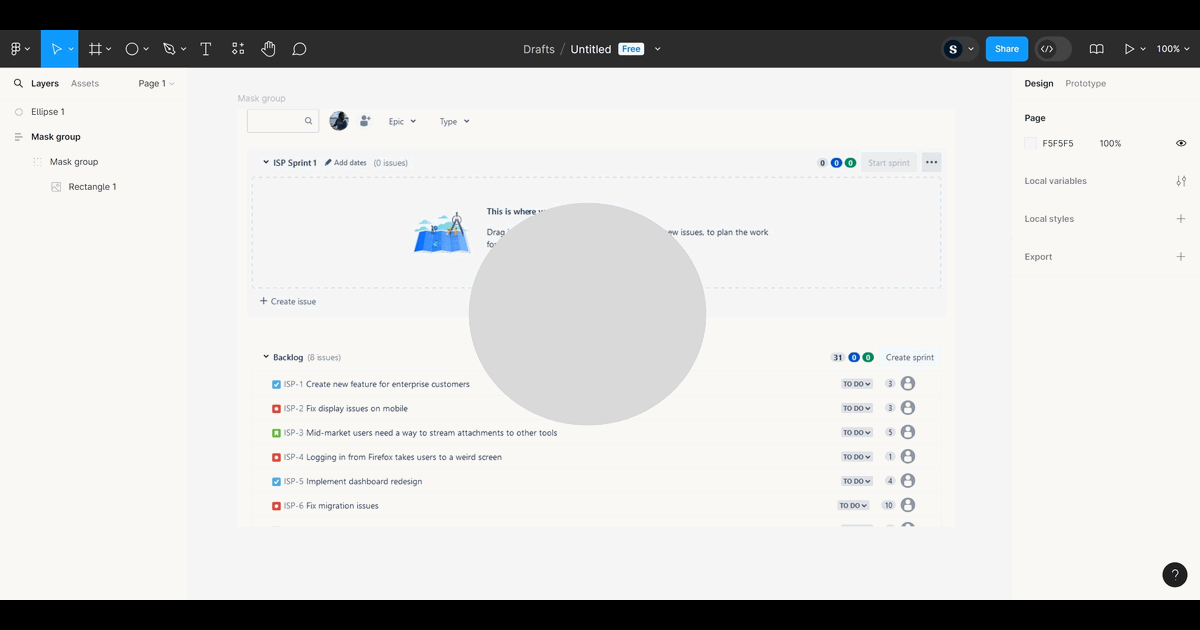Select the Hand tool
Viewport: 1200px width, 630px height.
point(268,49)
